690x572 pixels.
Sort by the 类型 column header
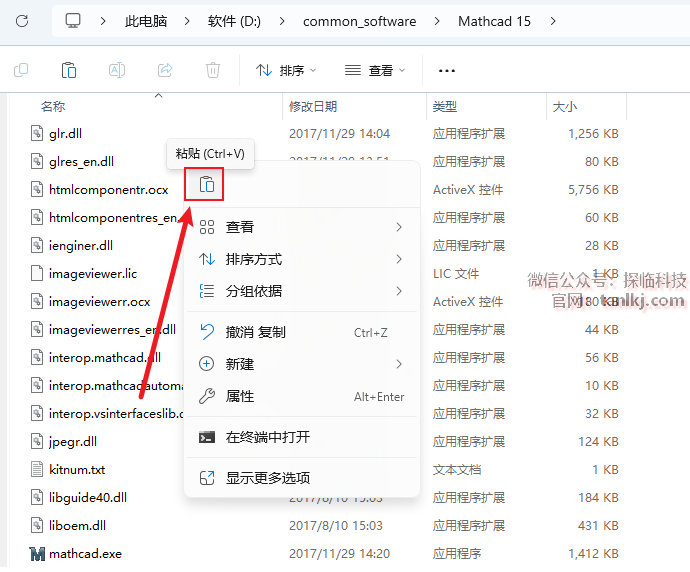coord(444,106)
